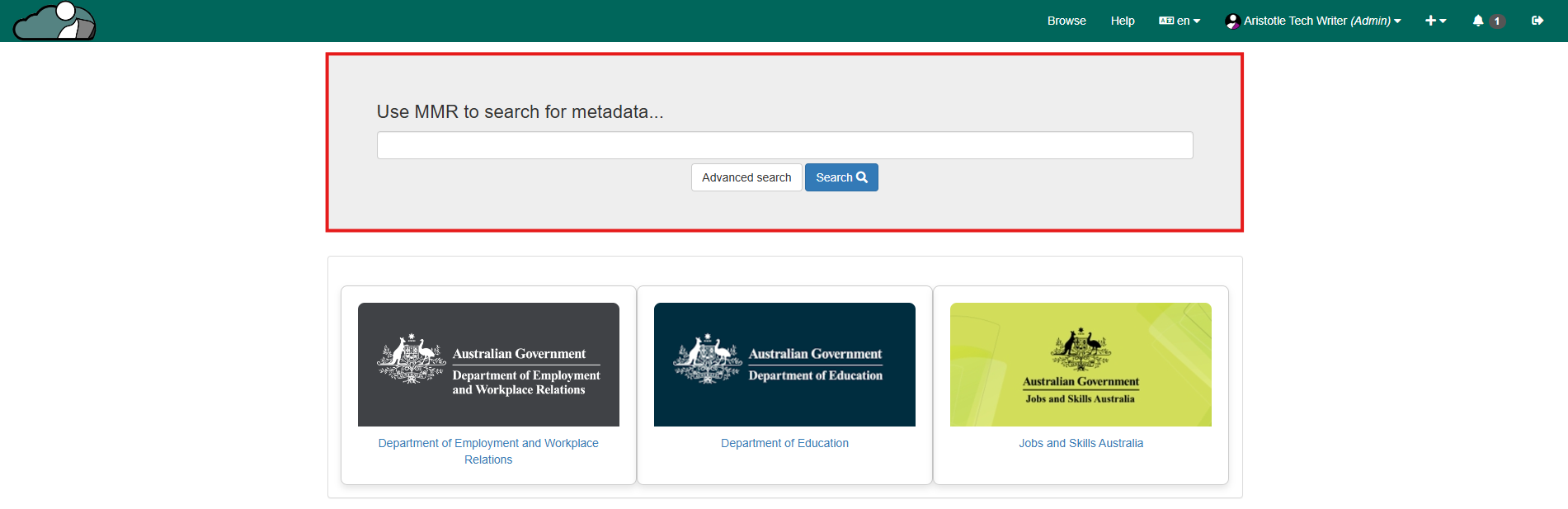Click the 'Use MMR to search' heading
The height and width of the screenshot is (509, 1568).
pos(520,111)
